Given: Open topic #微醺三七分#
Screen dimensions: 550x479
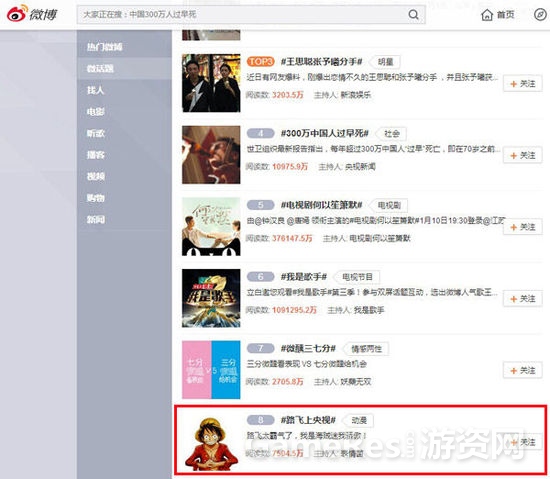Looking at the screenshot, I should click(308, 349).
